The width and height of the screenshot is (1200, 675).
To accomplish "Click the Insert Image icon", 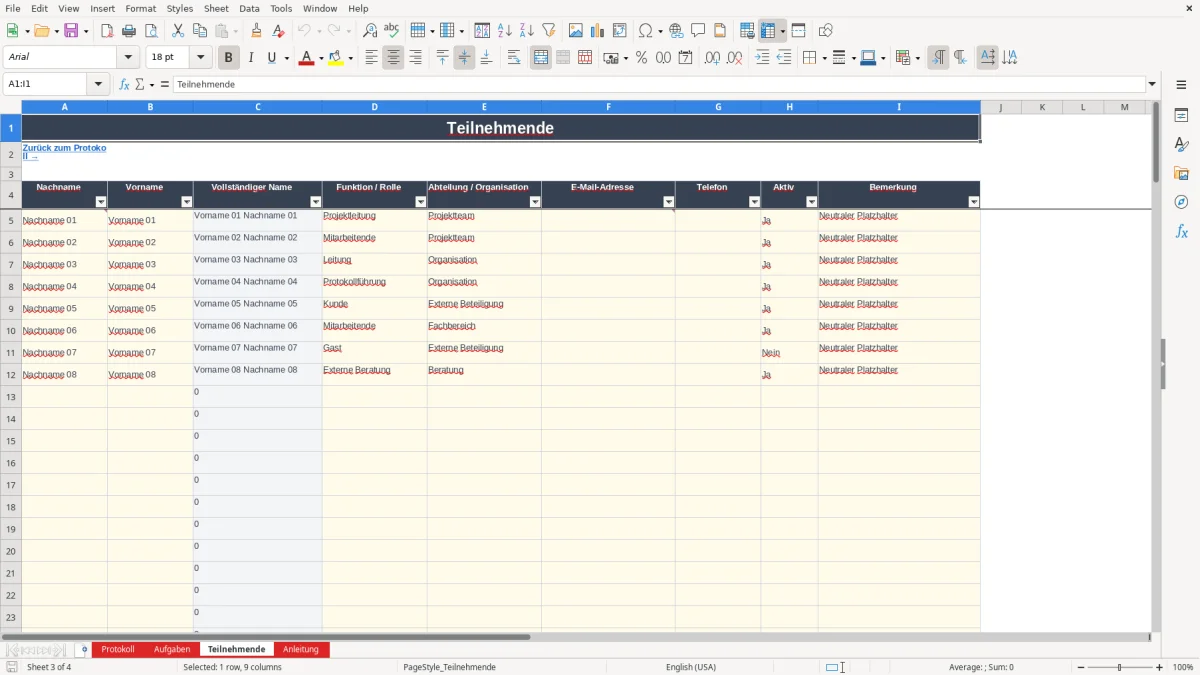I will [575, 31].
